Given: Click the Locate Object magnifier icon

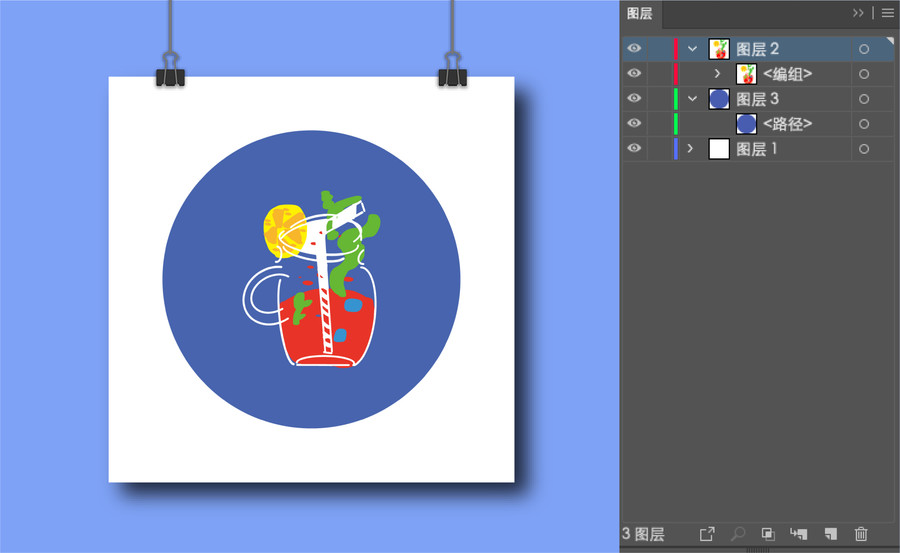Looking at the screenshot, I should (738, 534).
